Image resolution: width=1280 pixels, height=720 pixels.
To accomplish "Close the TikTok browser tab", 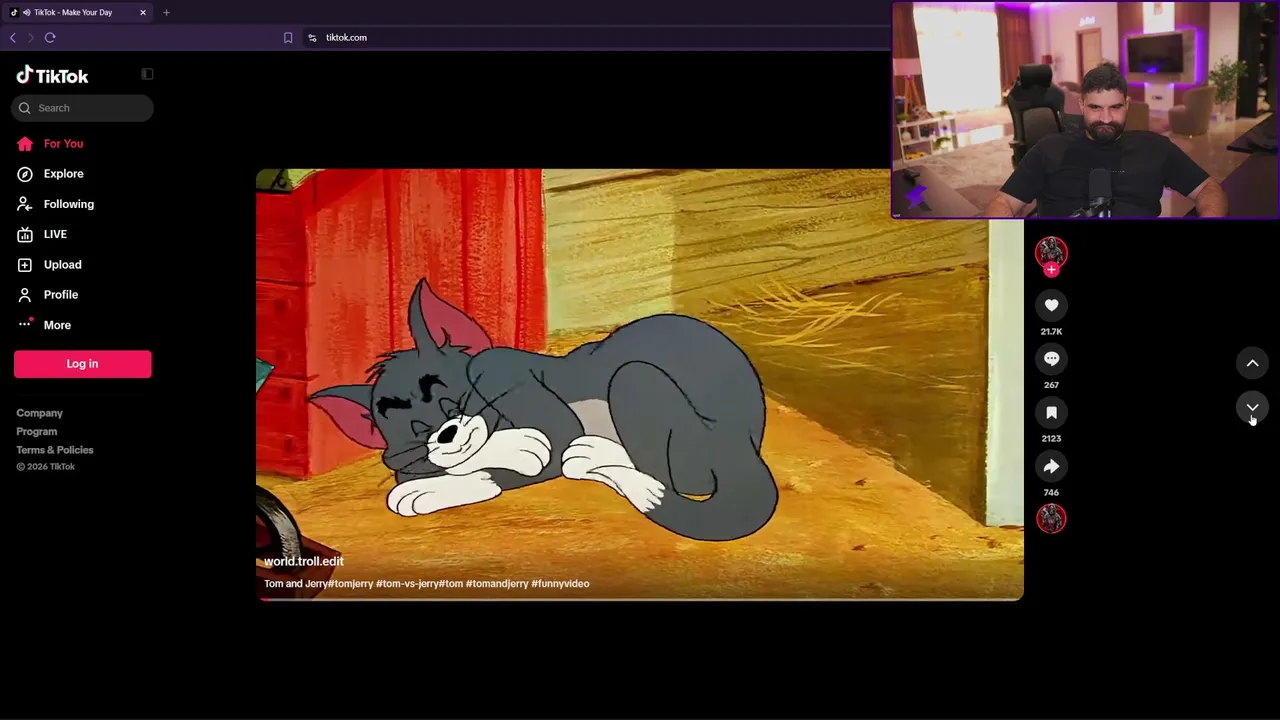I will pyautogui.click(x=143, y=13).
